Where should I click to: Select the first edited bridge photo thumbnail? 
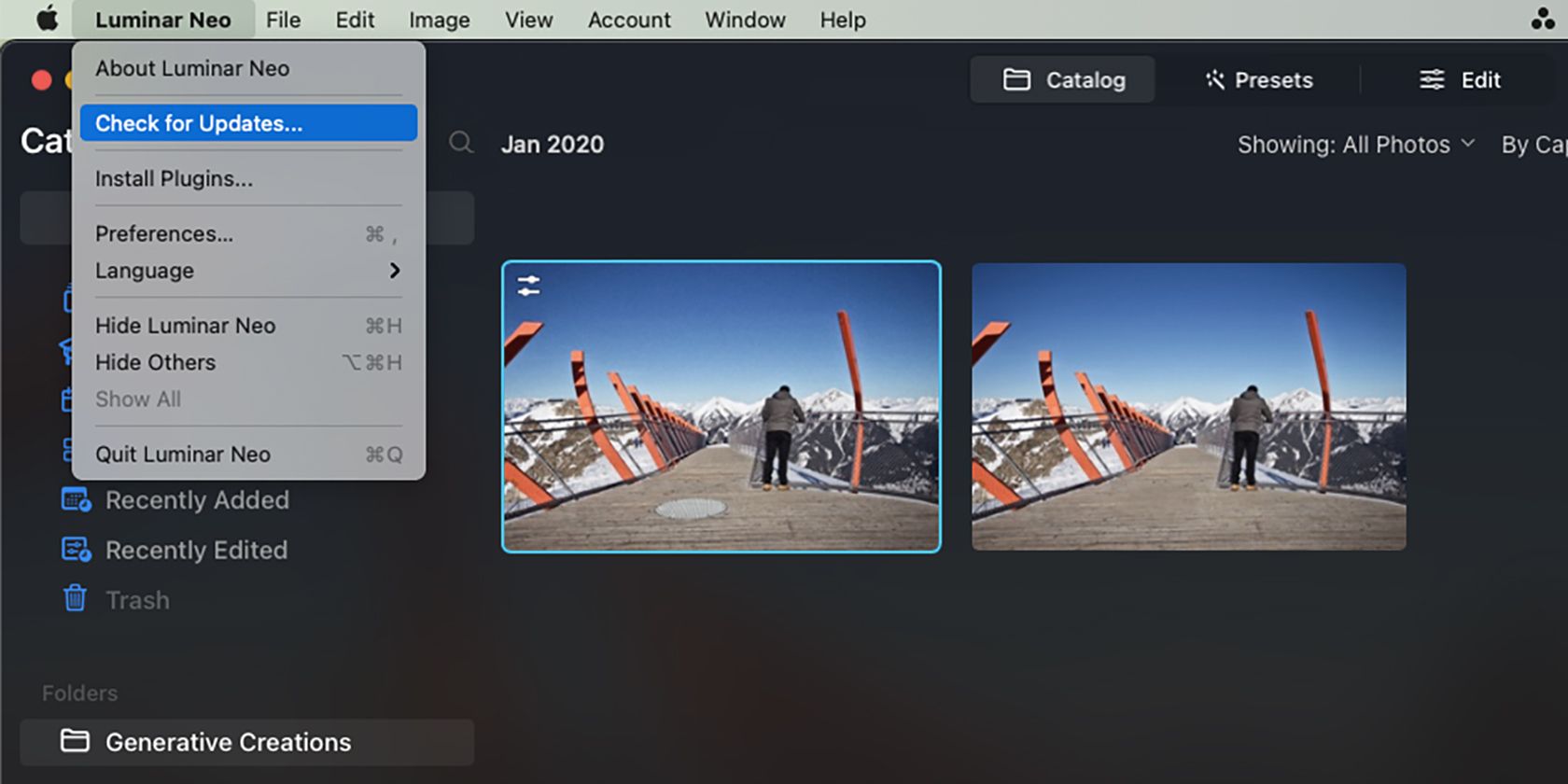tap(721, 406)
